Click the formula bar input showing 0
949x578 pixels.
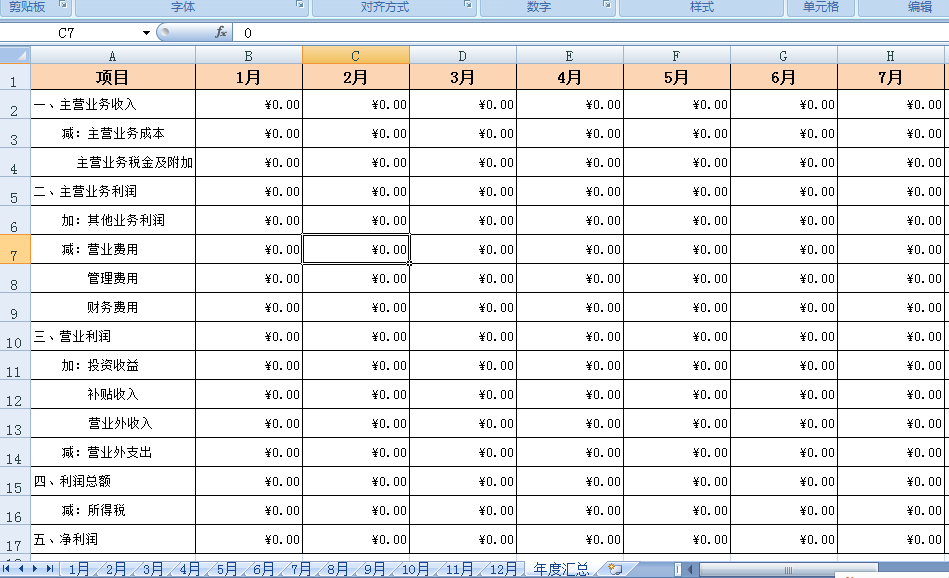[x=590, y=33]
